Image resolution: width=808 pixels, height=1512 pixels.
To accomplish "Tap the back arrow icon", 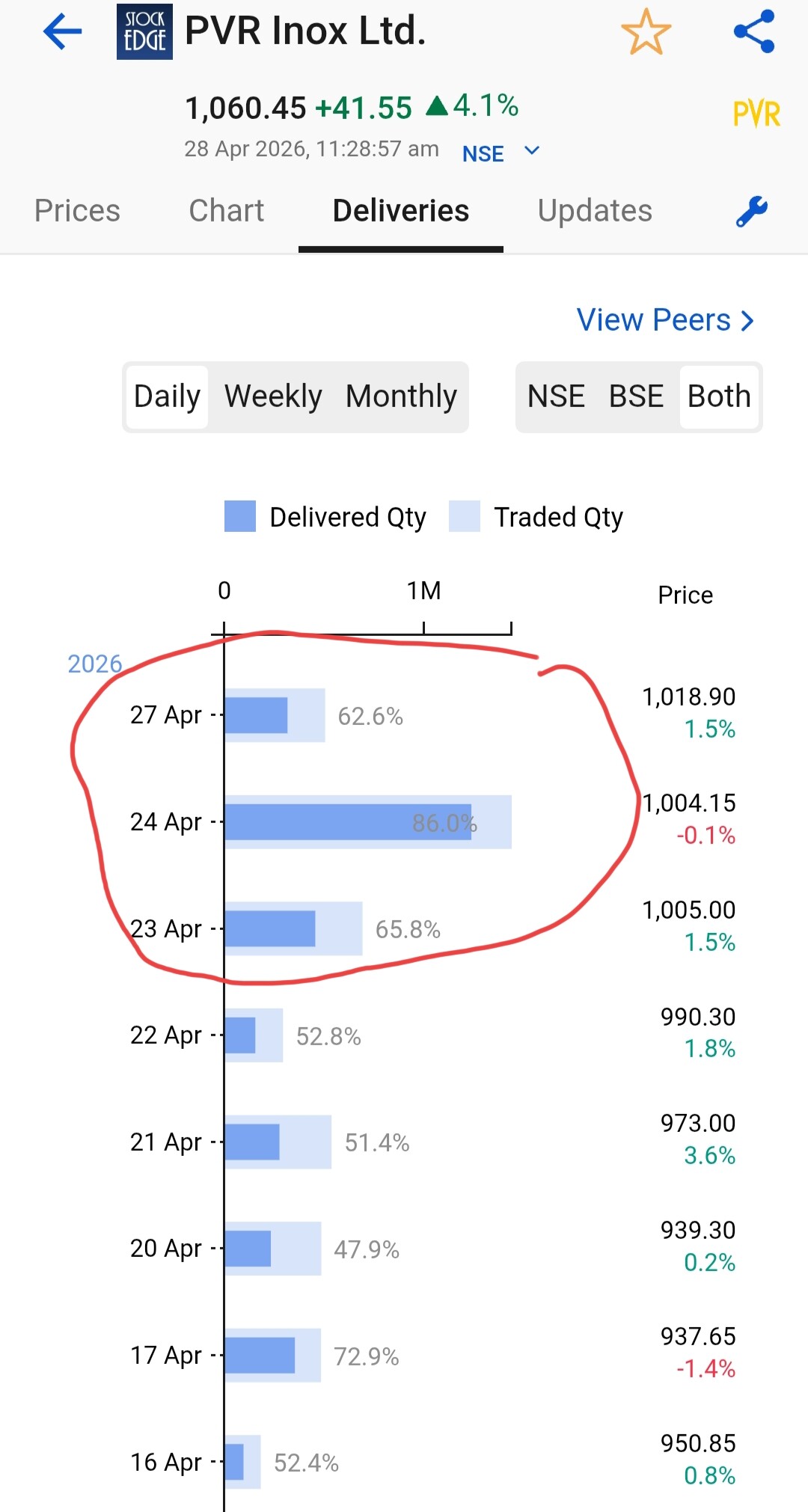I will point(63,31).
